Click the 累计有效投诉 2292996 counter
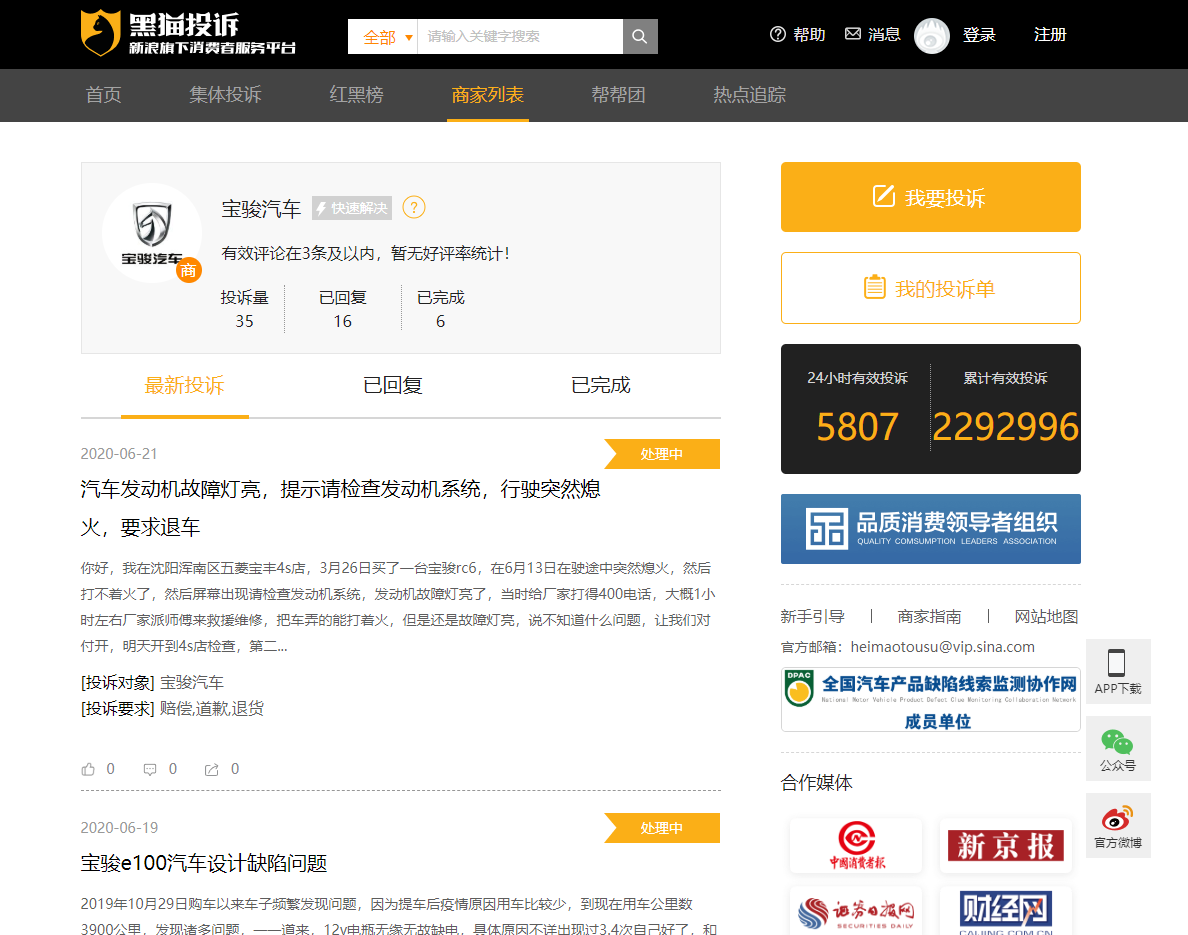The height and width of the screenshot is (935, 1188). point(1005,409)
